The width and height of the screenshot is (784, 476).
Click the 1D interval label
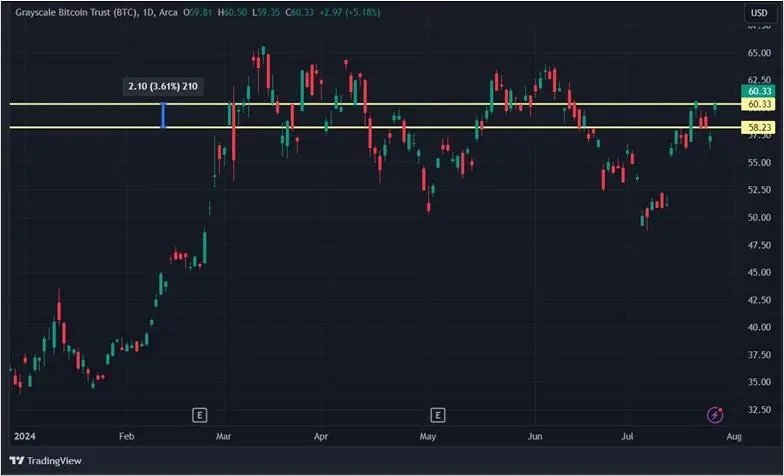pyautogui.click(x=148, y=12)
